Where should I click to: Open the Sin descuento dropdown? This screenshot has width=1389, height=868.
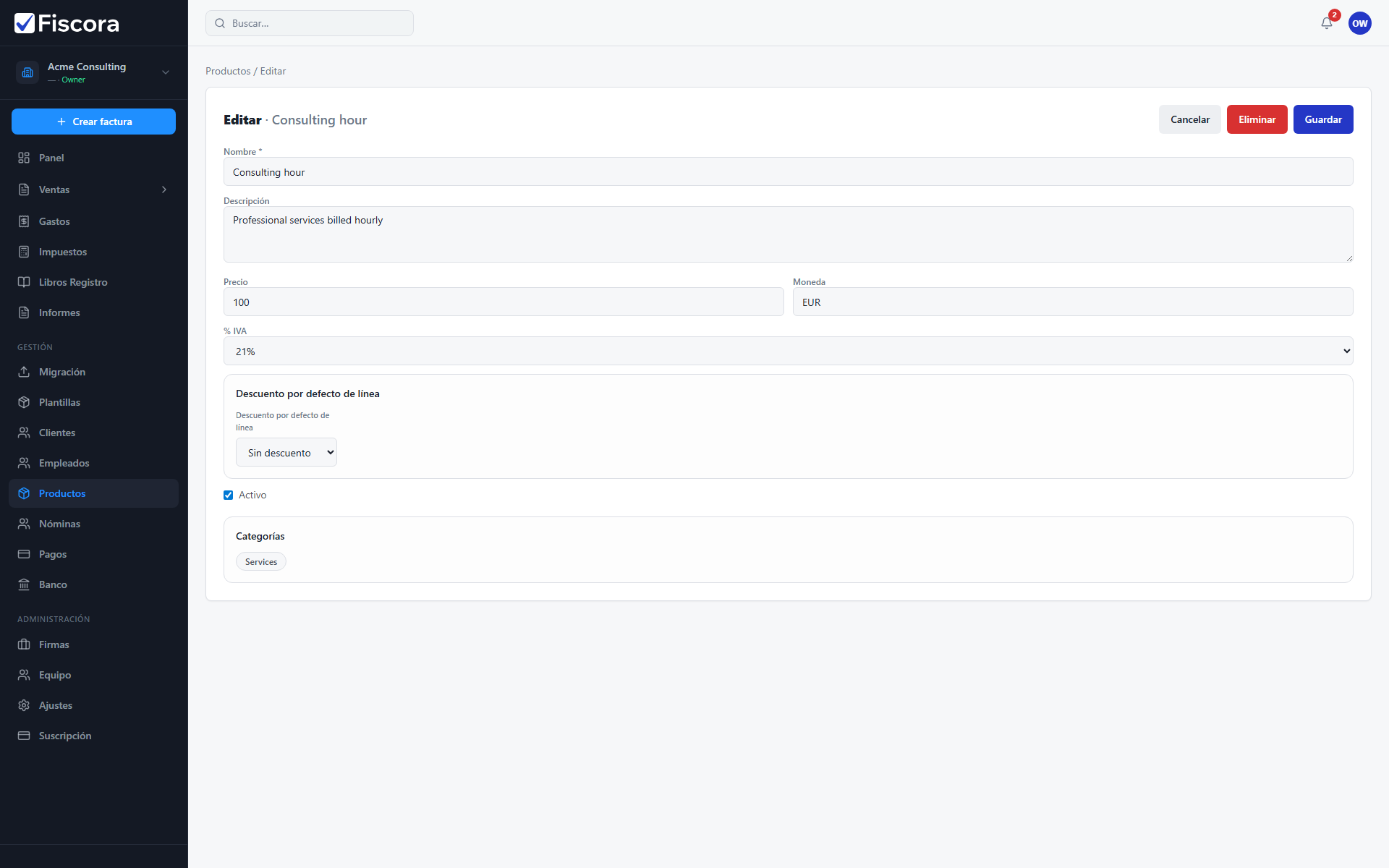pos(286,452)
